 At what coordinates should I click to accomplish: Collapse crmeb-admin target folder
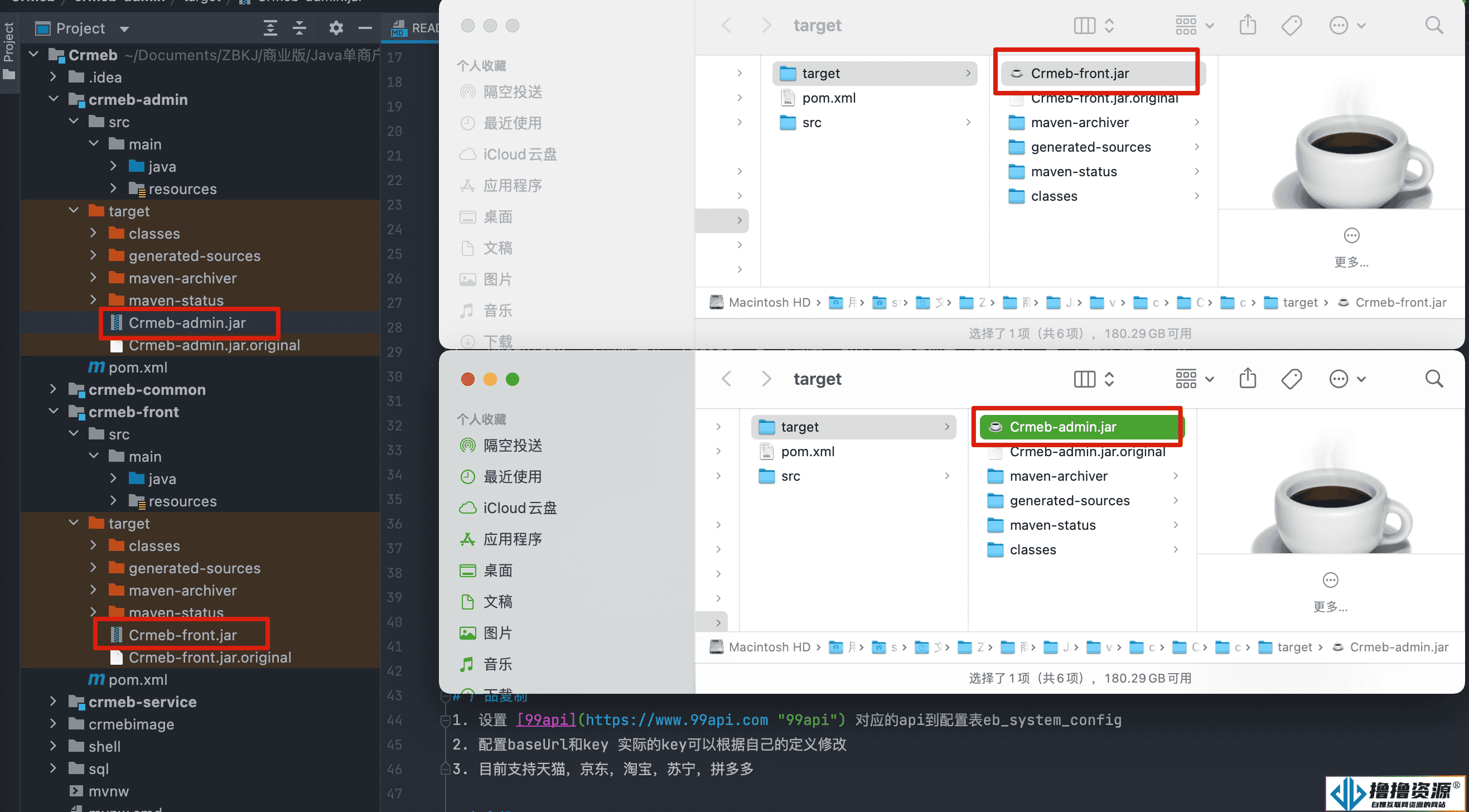click(x=74, y=211)
